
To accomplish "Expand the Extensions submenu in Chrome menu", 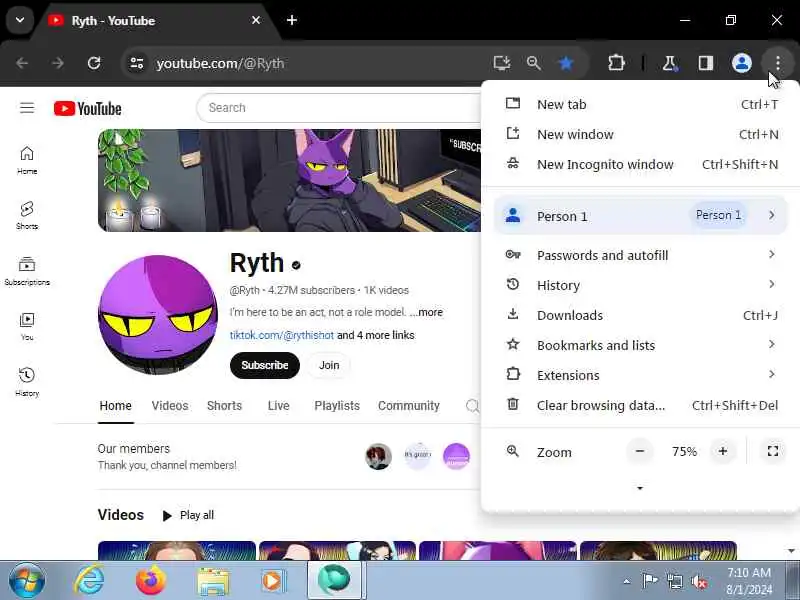I will point(640,376).
